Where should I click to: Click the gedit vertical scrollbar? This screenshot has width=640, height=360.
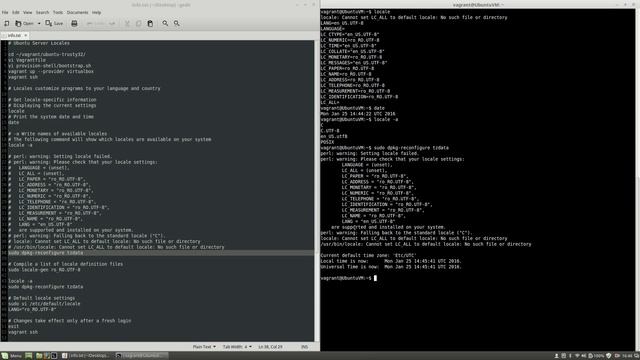coord(316,190)
